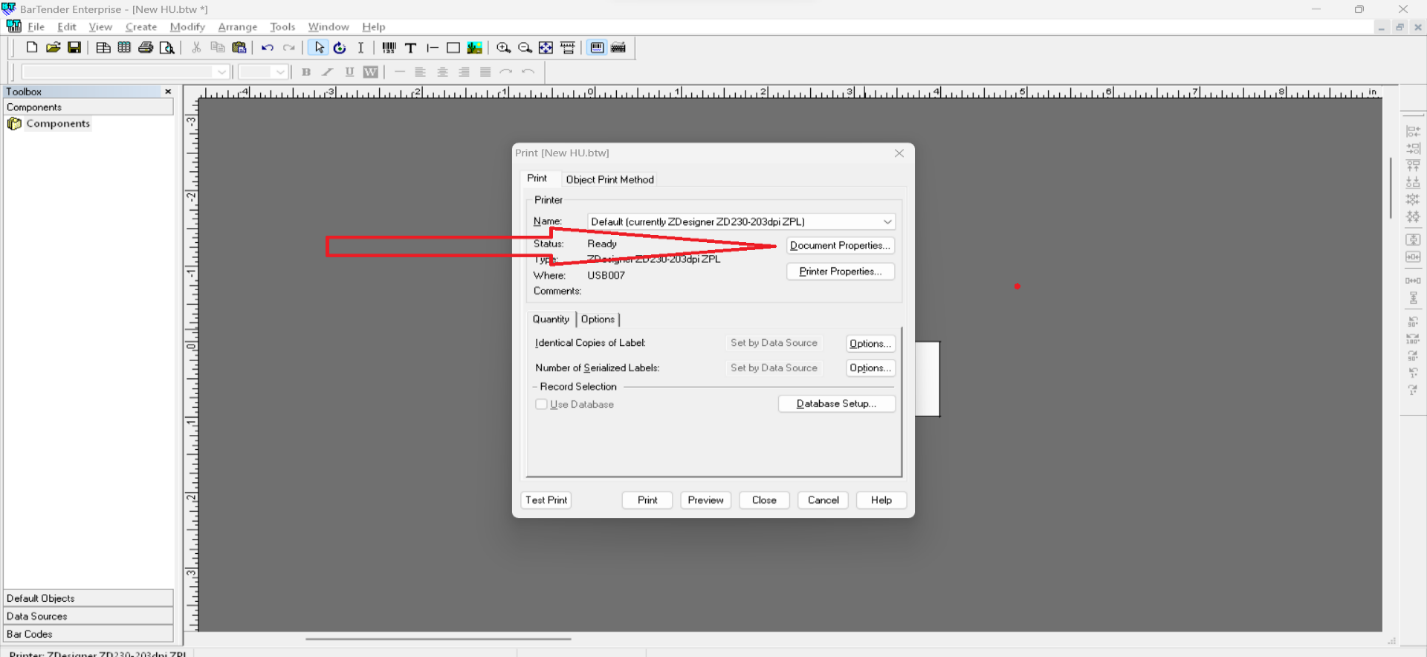Screen dimensions: 1427x657
Task: Open Print Preview magnifier-page icon
Action: (x=167, y=47)
